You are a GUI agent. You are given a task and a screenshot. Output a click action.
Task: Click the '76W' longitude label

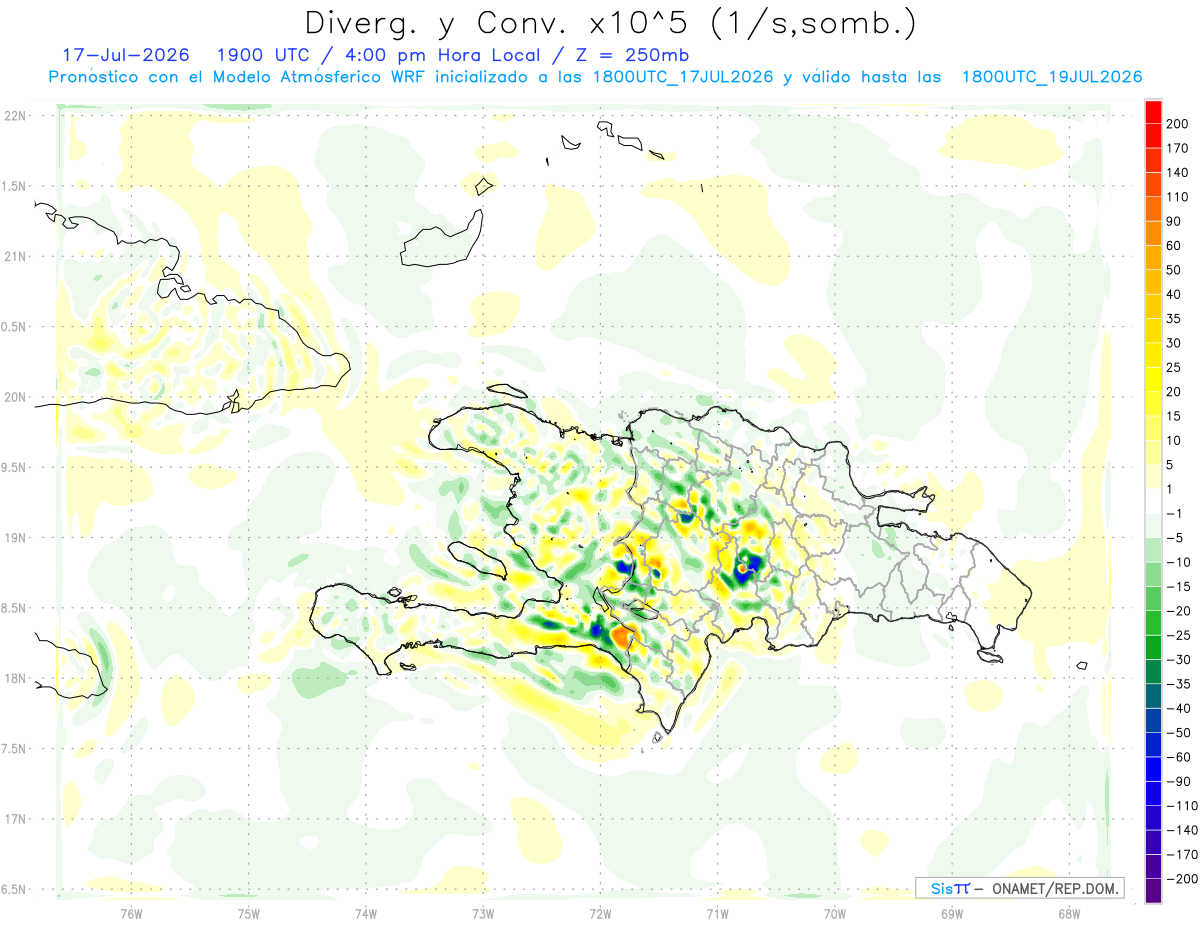click(131, 915)
